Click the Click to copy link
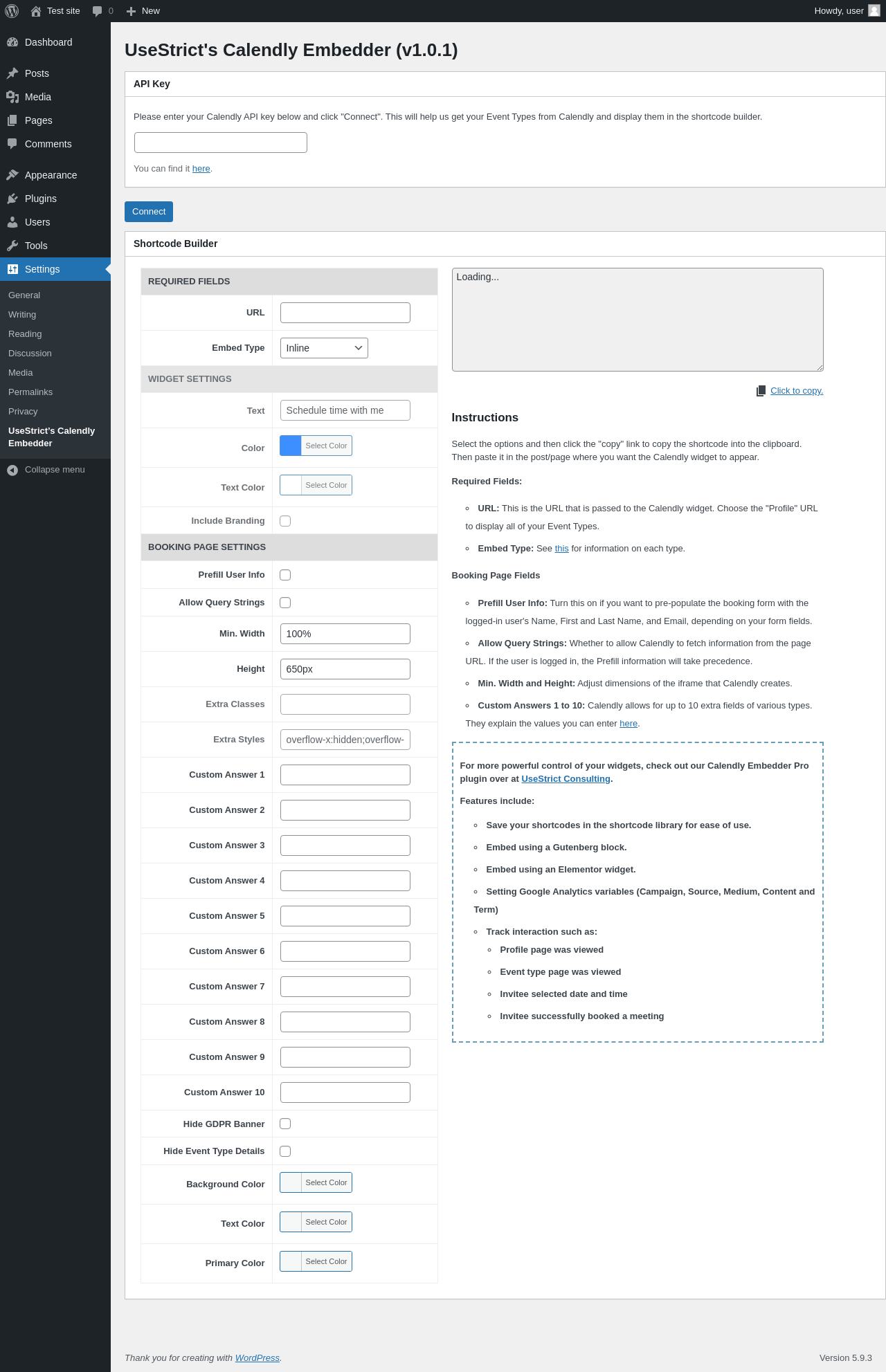This screenshot has height=1372, width=886. [x=797, y=391]
